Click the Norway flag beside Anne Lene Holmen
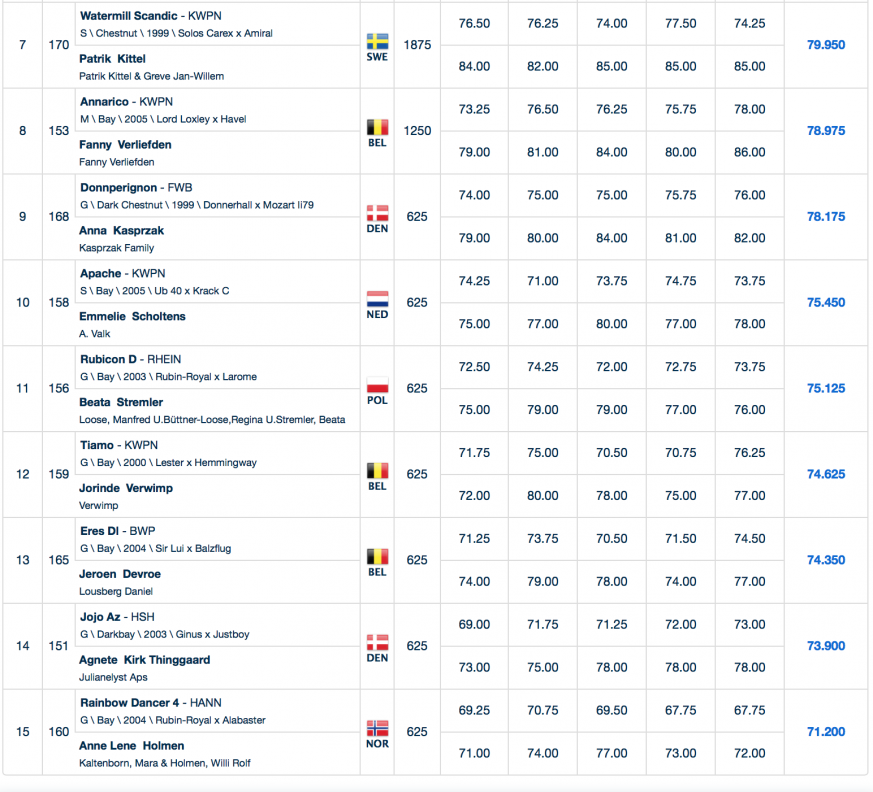This screenshot has width=873, height=792. [377, 729]
